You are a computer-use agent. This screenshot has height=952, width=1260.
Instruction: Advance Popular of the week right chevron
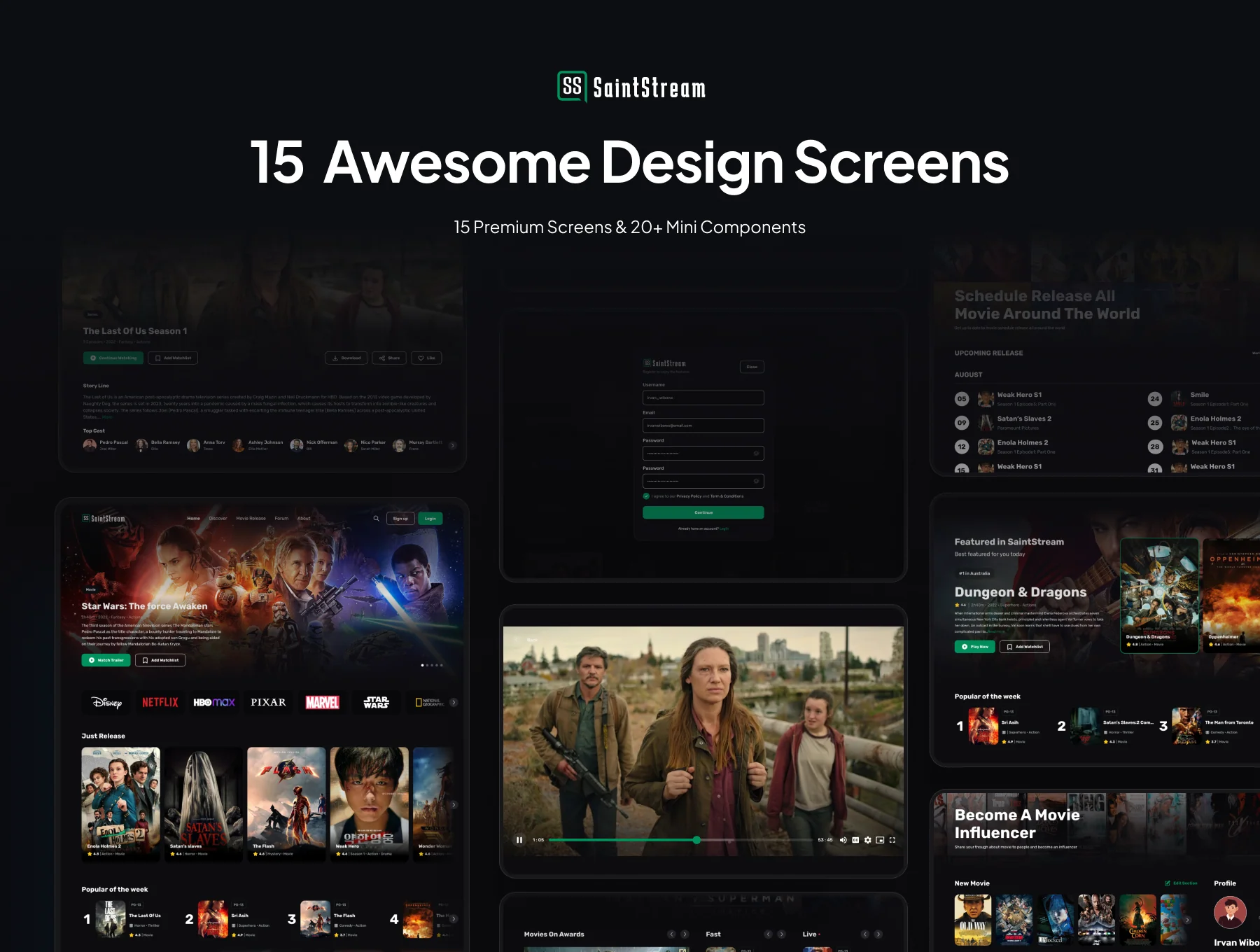(454, 919)
